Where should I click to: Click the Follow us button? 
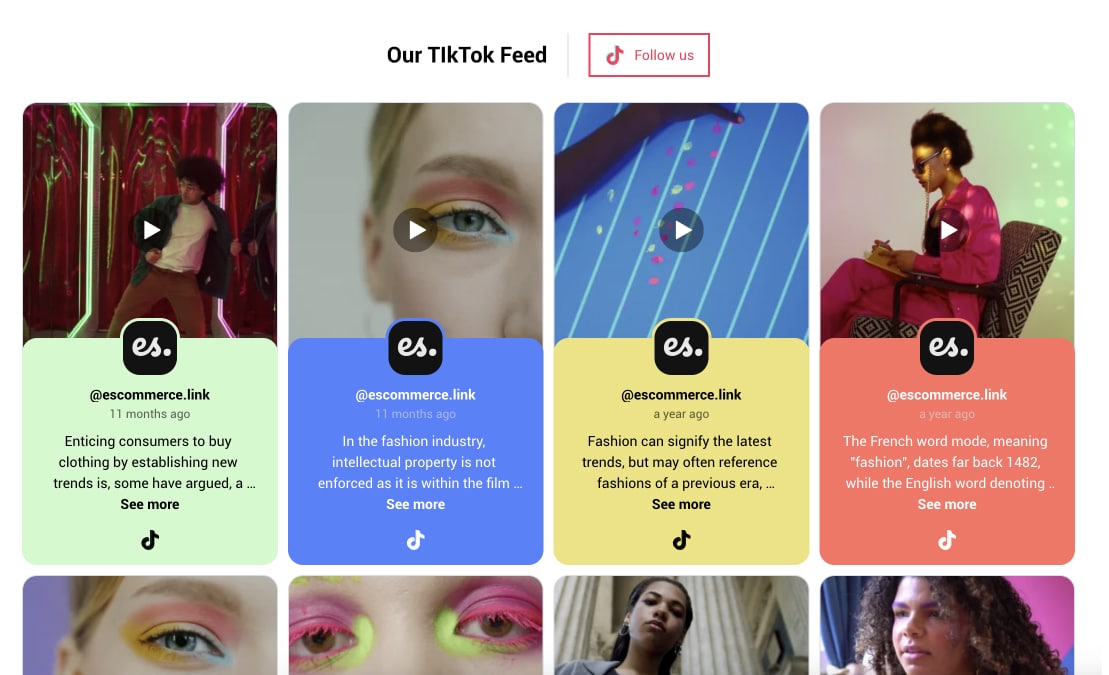(x=649, y=55)
